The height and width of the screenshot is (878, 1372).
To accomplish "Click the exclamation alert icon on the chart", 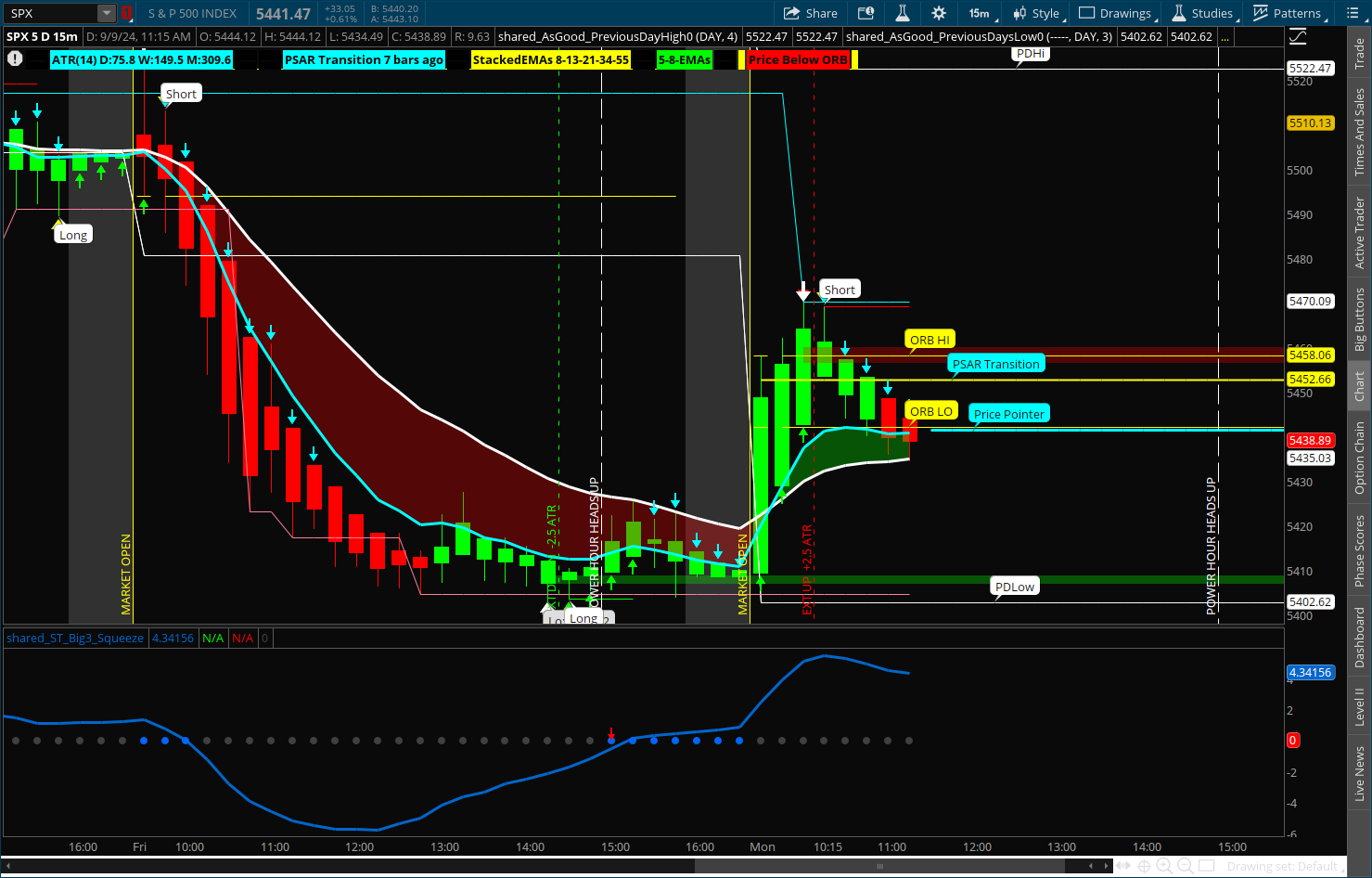I will [x=15, y=58].
